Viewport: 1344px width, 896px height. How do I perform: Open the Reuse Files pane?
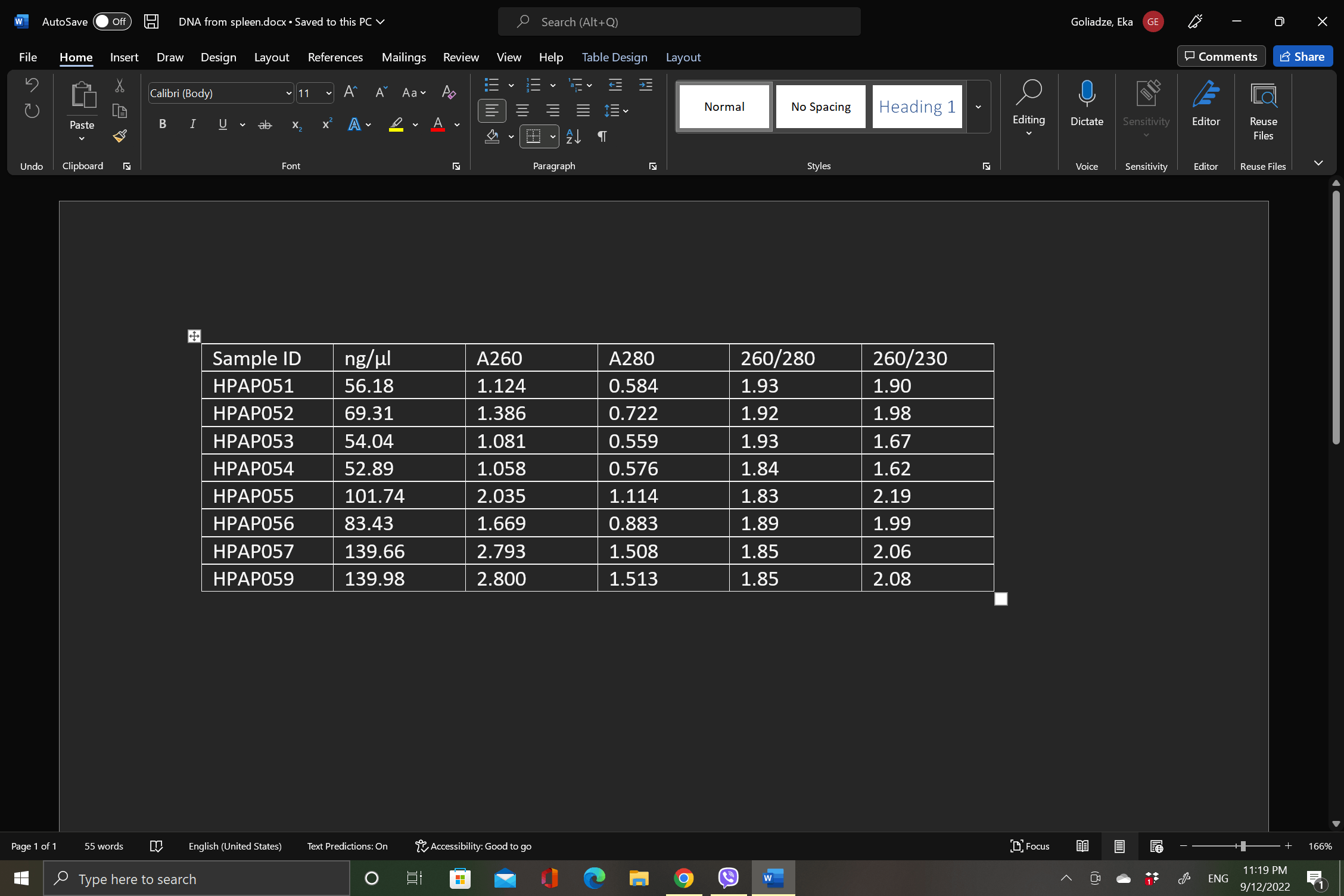[1263, 111]
